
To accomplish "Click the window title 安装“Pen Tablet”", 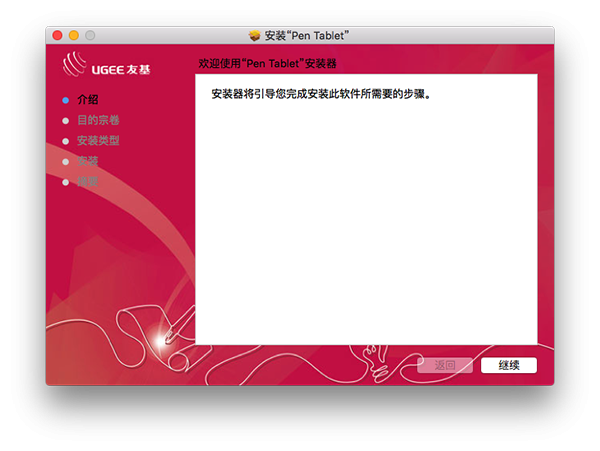I will click(x=307, y=36).
